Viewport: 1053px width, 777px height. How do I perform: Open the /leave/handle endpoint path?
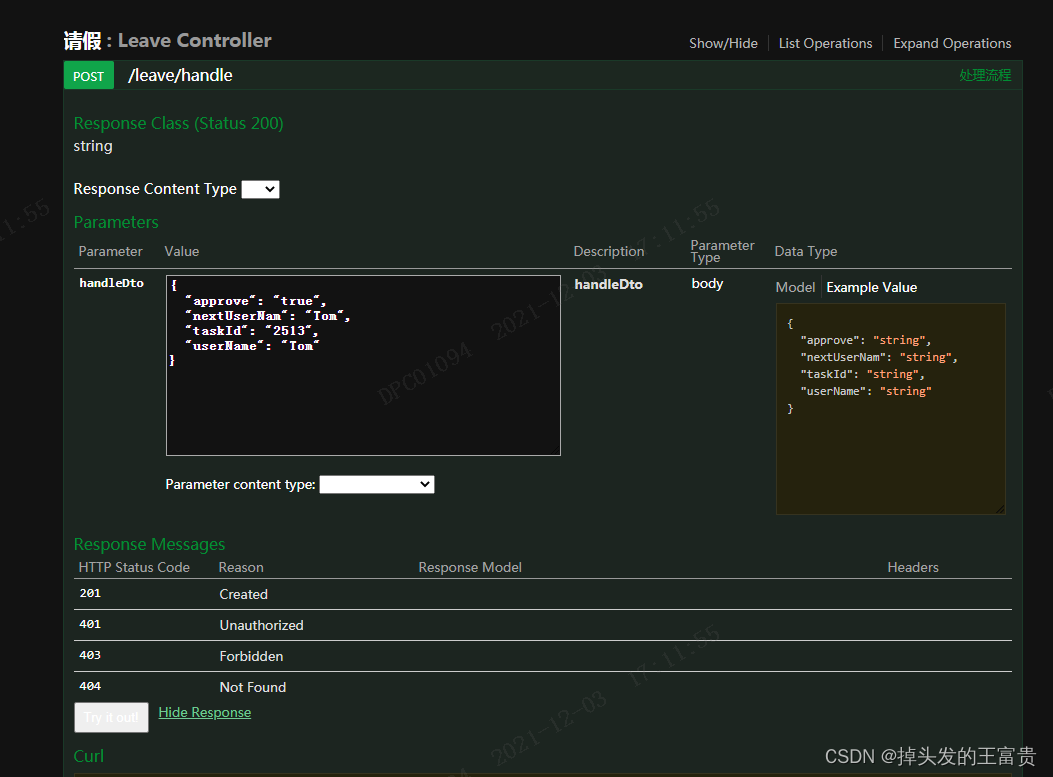coord(180,75)
